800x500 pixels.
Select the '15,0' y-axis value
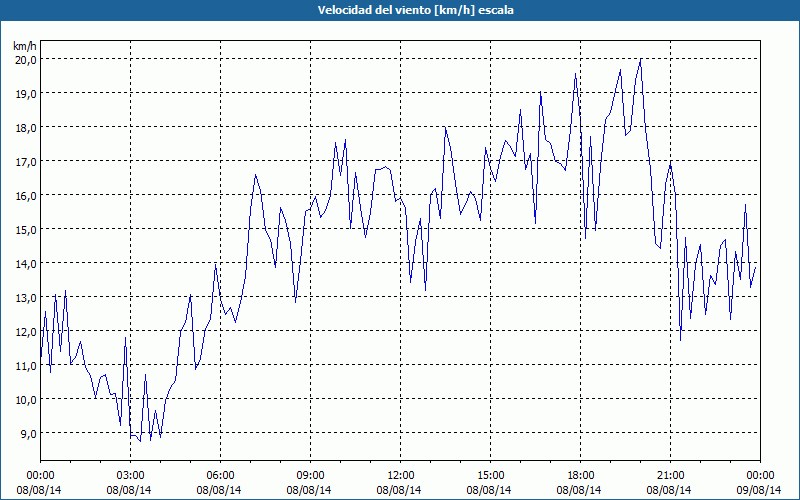26,229
